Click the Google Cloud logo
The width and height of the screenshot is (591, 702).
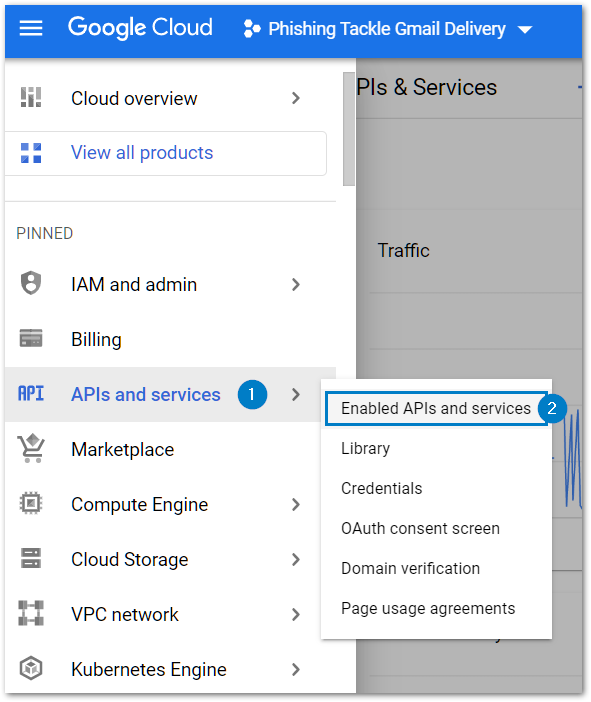pos(140,28)
